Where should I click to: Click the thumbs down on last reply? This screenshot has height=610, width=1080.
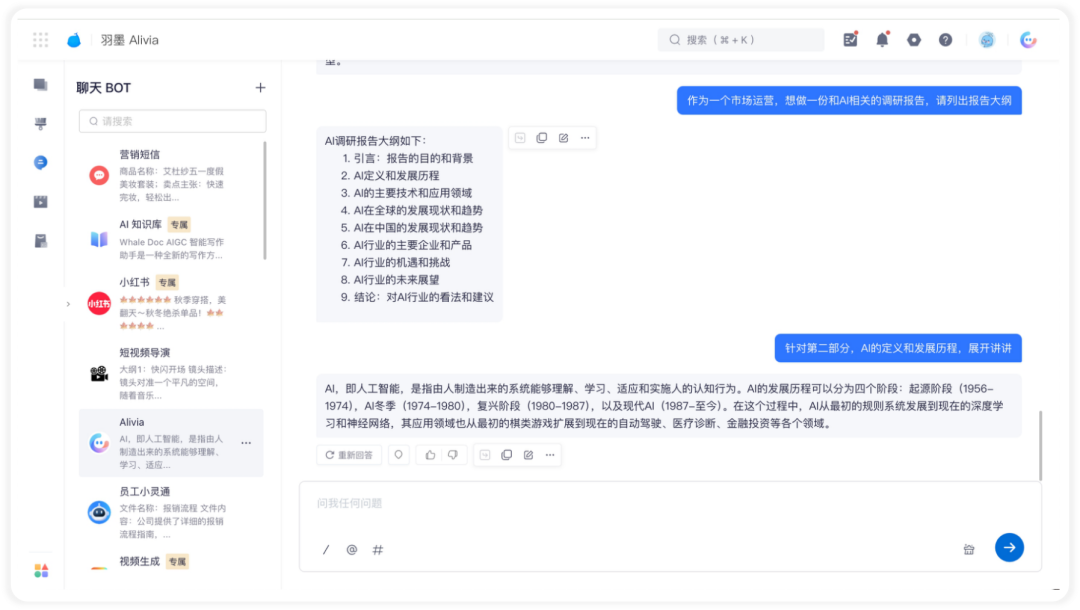pyautogui.click(x=453, y=455)
